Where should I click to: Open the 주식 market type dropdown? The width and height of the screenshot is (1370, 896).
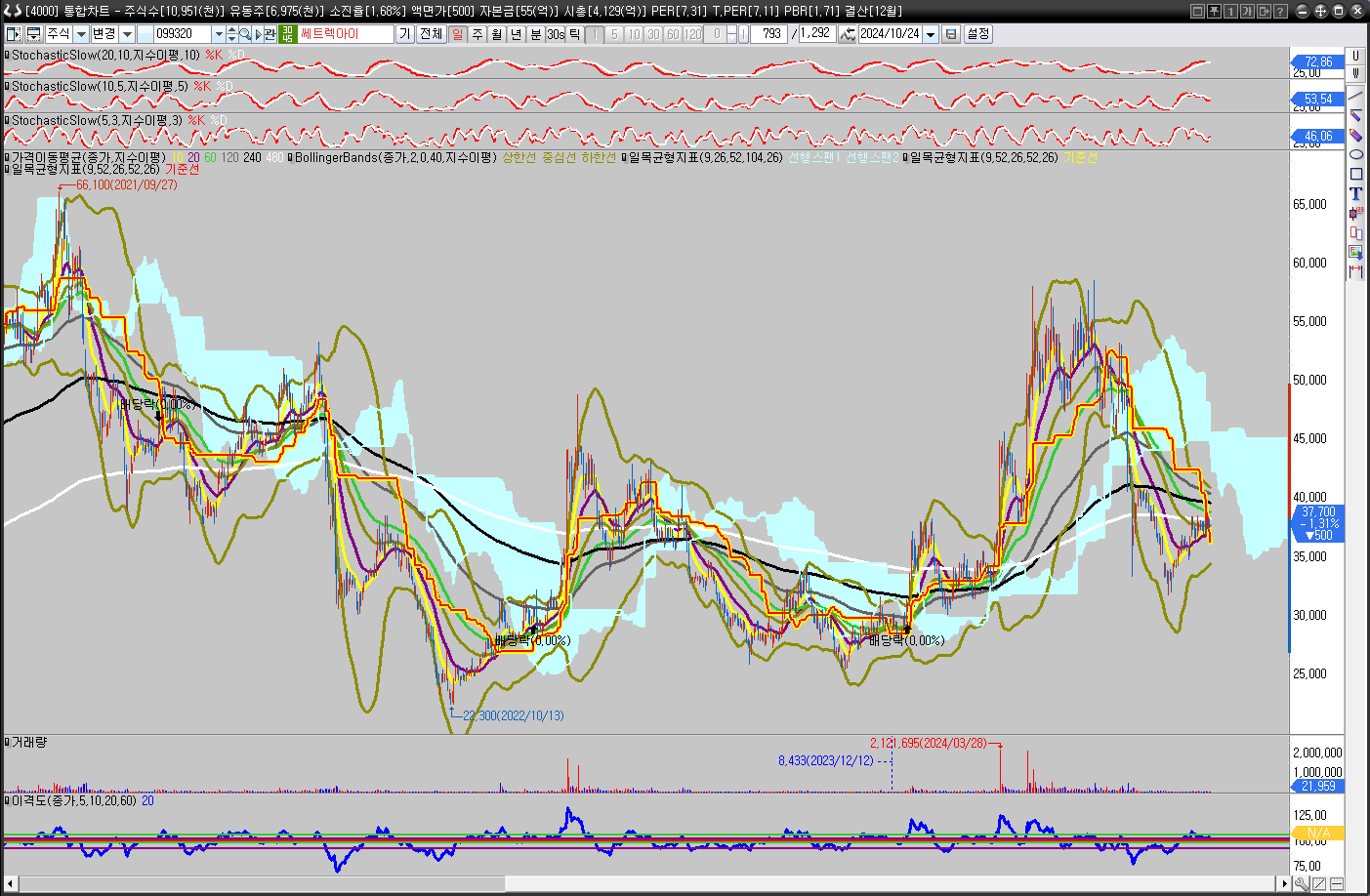[82, 34]
